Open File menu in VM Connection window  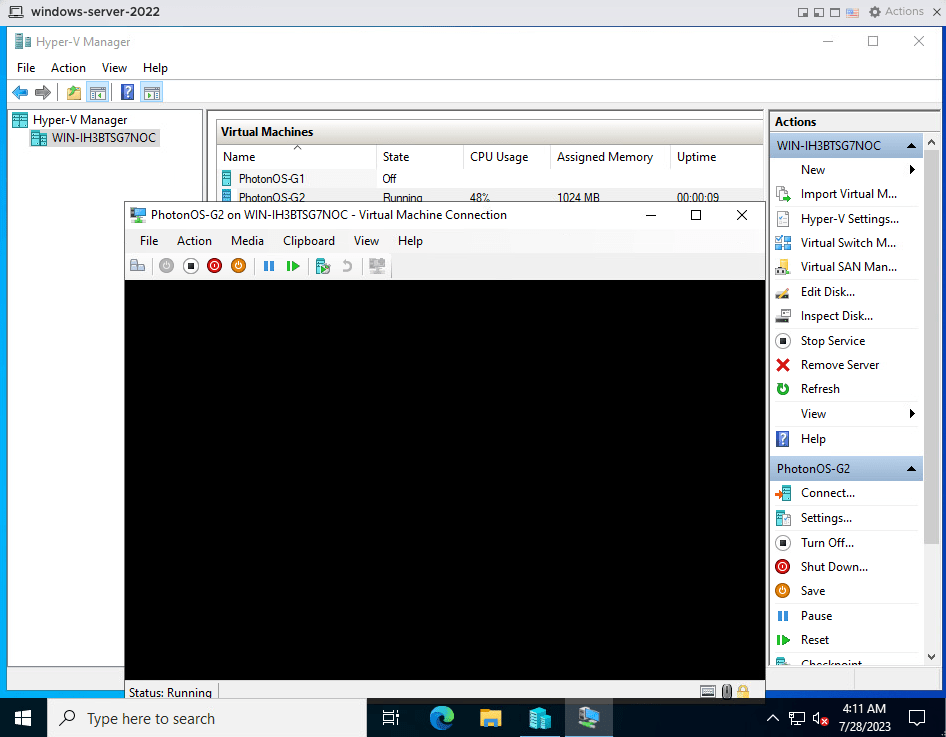[149, 241]
